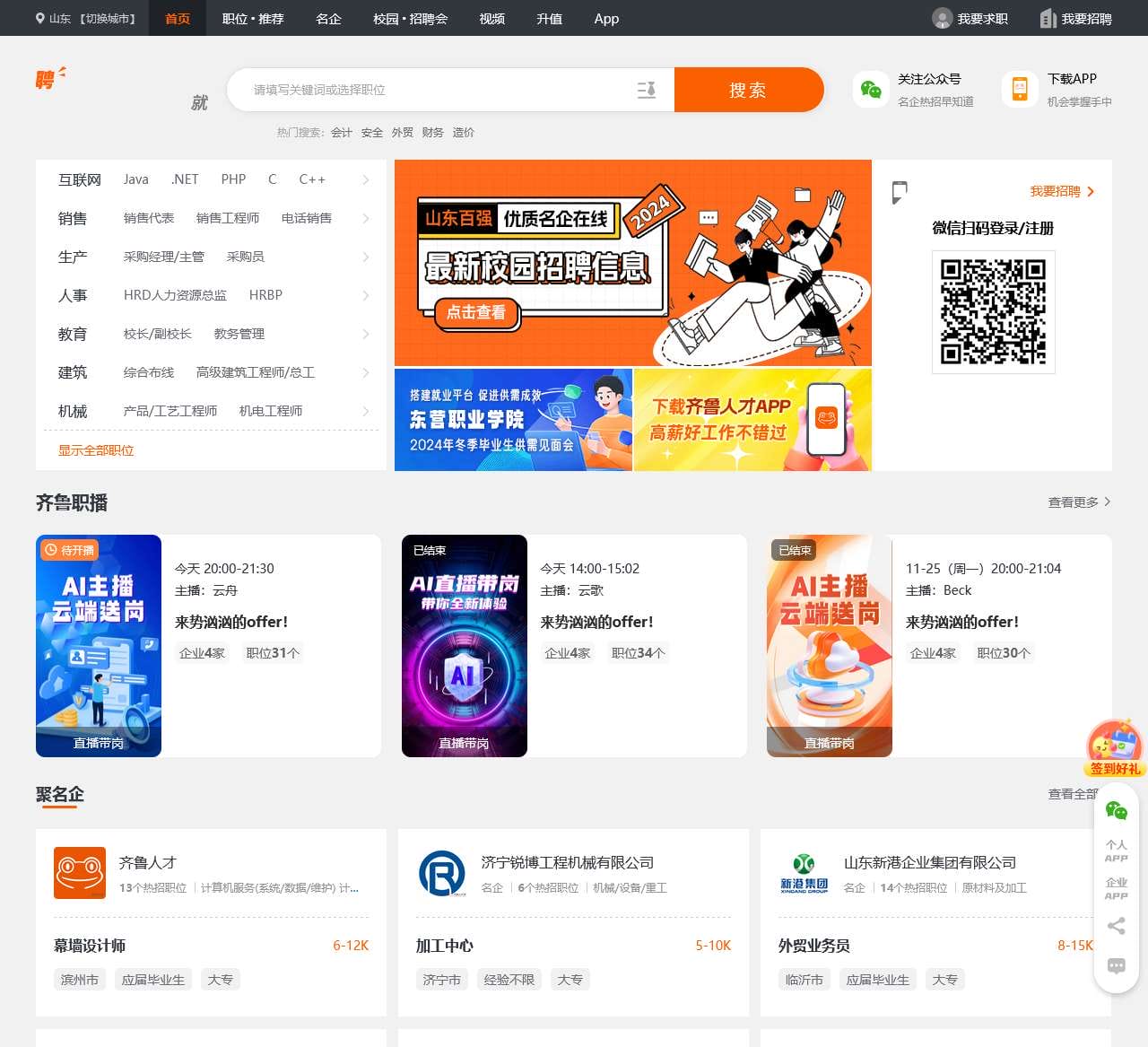The image size is (1148, 1047).
Task: Expand the 生产 category arrow
Action: click(x=365, y=257)
